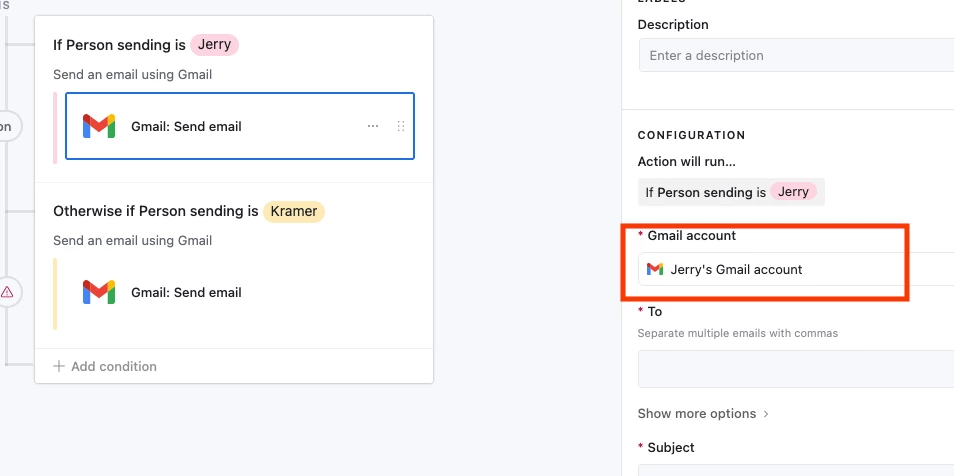Select the Gmail: Send email card under Jerry
This screenshot has height=476, width=954.
240,126
